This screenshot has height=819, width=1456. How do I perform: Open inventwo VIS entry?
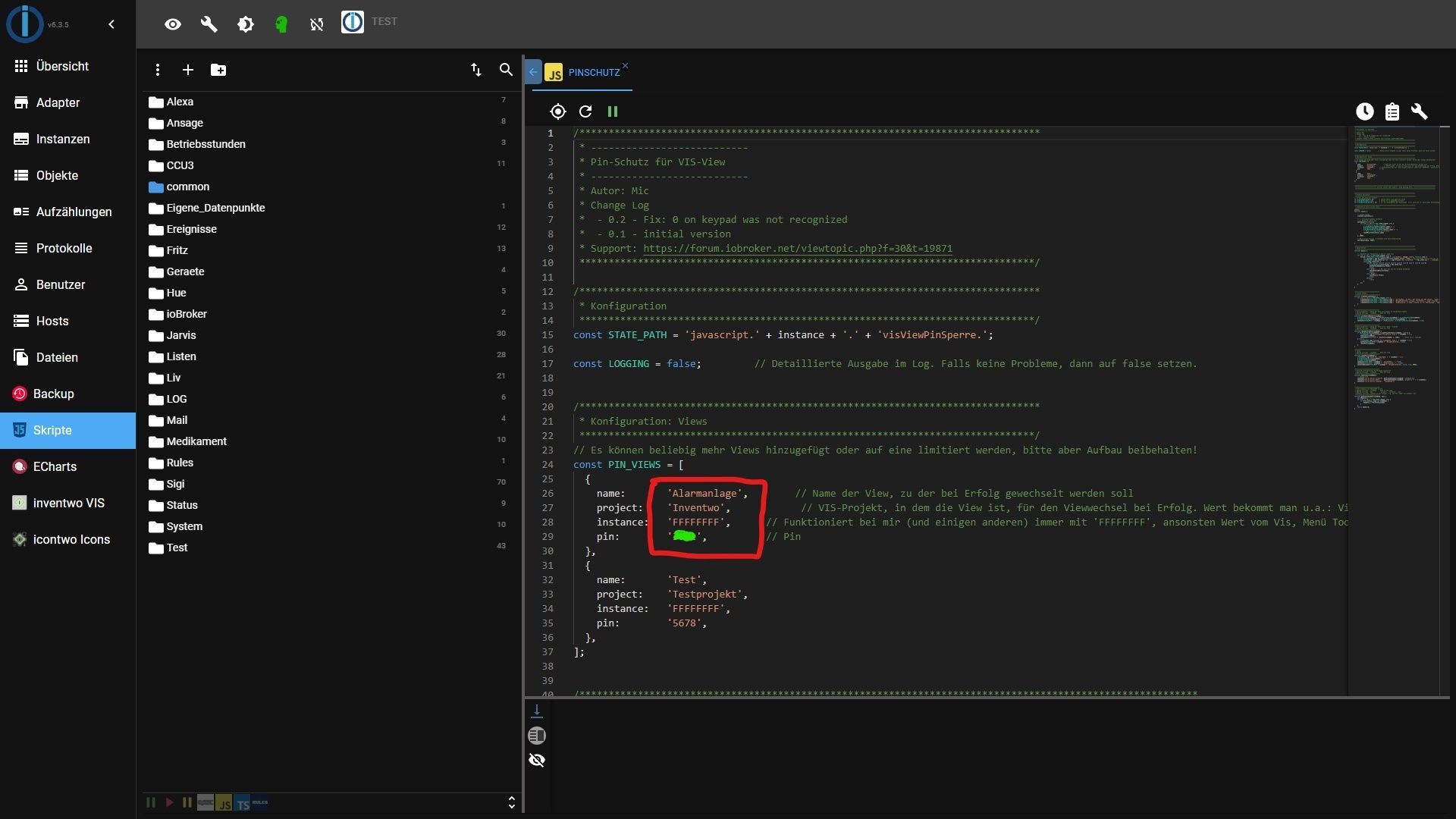[67, 503]
